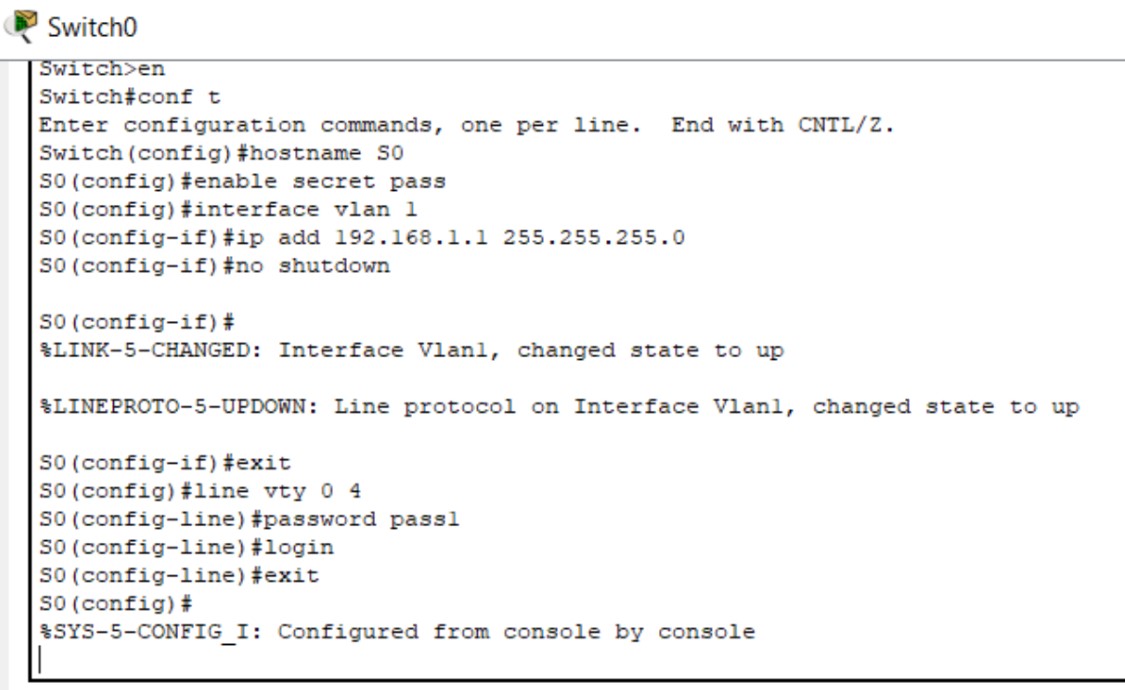Click the "Enter configuration commands" message line

[x=467, y=126]
